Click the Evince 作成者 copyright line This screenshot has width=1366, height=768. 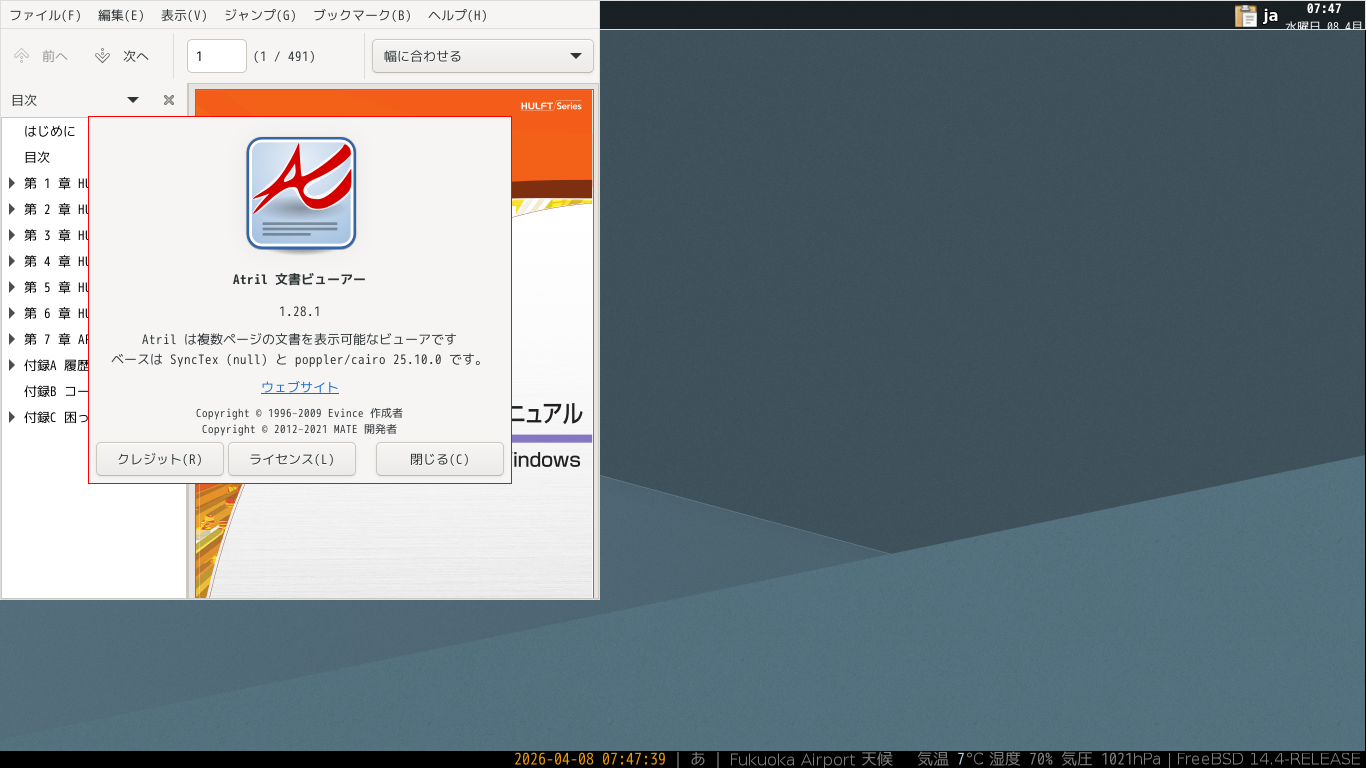(x=299, y=413)
